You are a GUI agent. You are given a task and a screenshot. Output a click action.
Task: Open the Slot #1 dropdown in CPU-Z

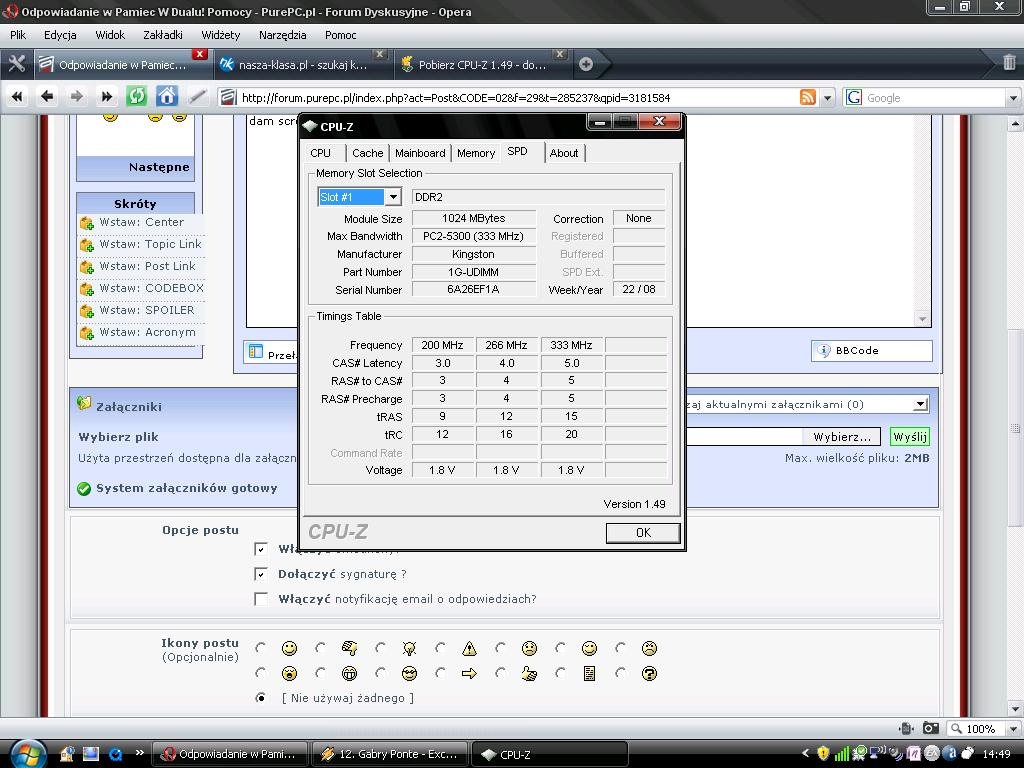pos(392,197)
